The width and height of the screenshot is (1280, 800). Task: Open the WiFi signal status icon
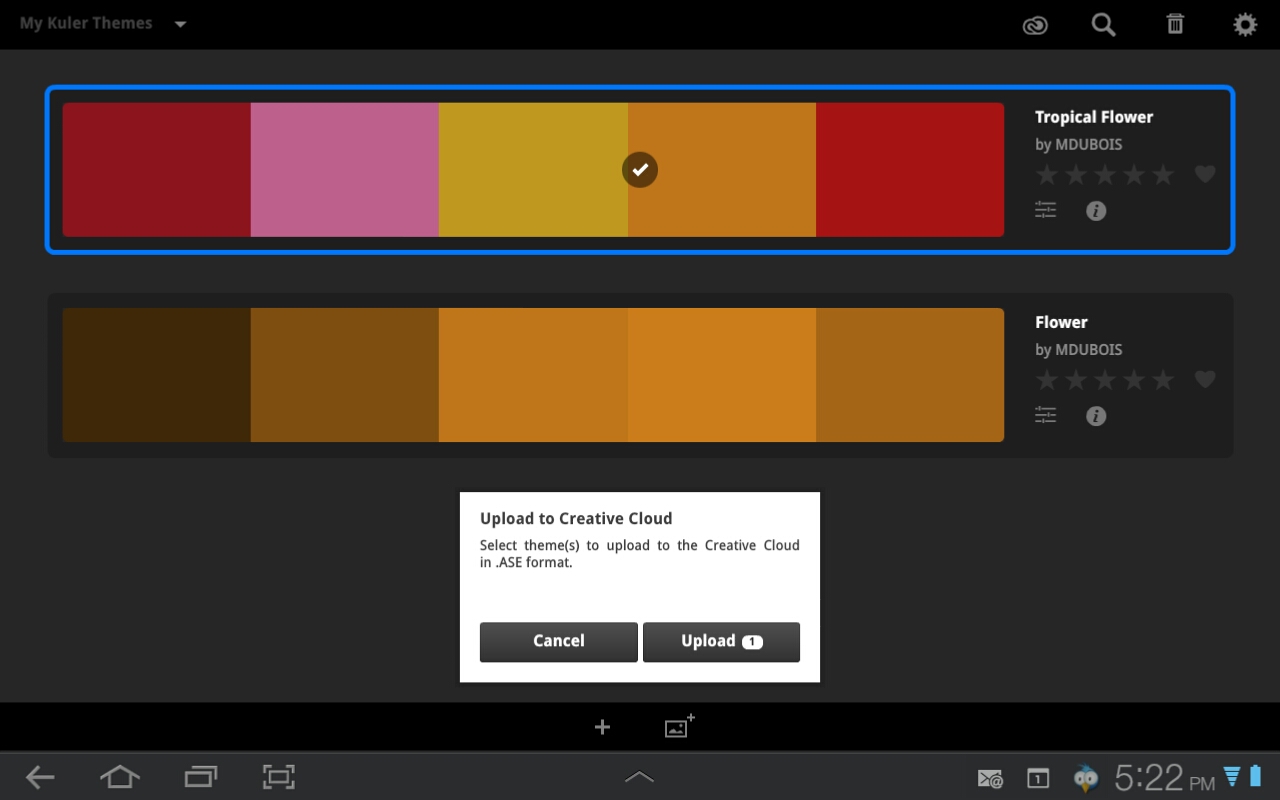pos(1232,776)
